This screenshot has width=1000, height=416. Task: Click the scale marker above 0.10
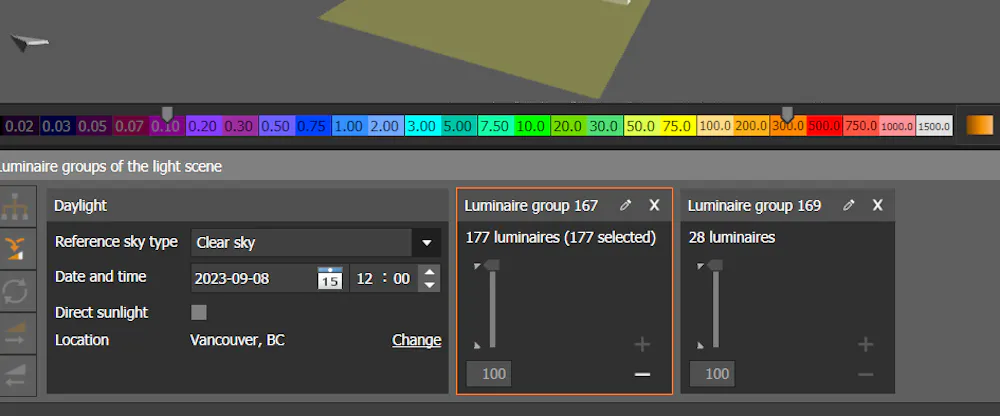[x=167, y=114]
